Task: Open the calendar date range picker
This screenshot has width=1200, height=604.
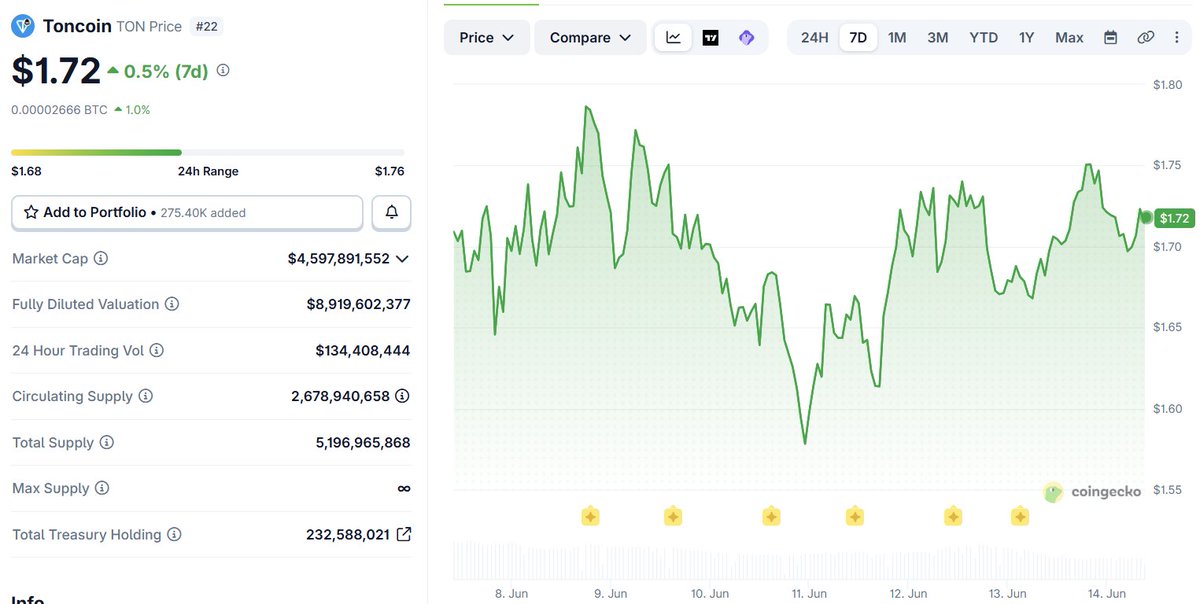Action: [1110, 37]
